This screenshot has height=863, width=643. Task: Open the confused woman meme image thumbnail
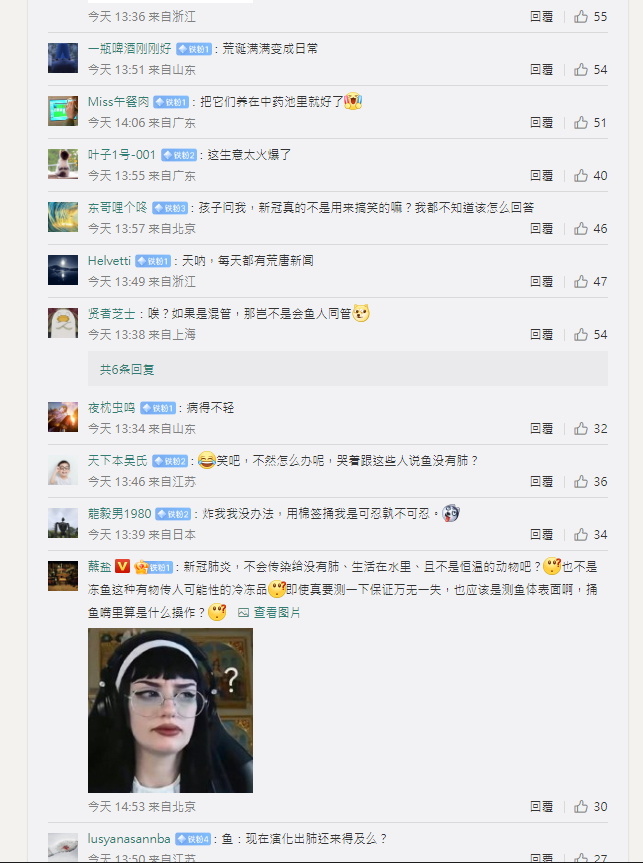pos(170,710)
